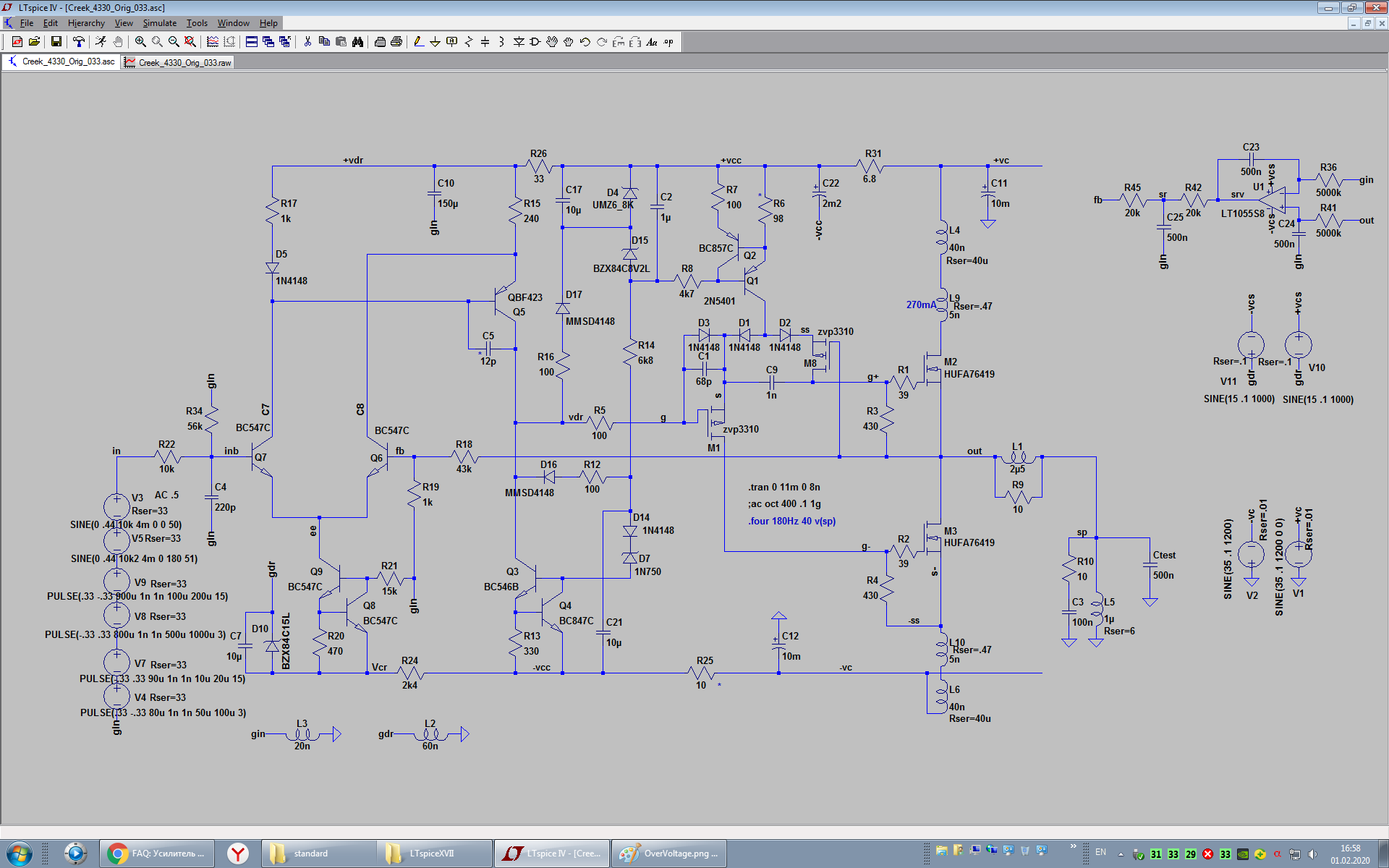This screenshot has height=868, width=1389.
Task: Click the EN language indicator
Action: coord(1100,852)
